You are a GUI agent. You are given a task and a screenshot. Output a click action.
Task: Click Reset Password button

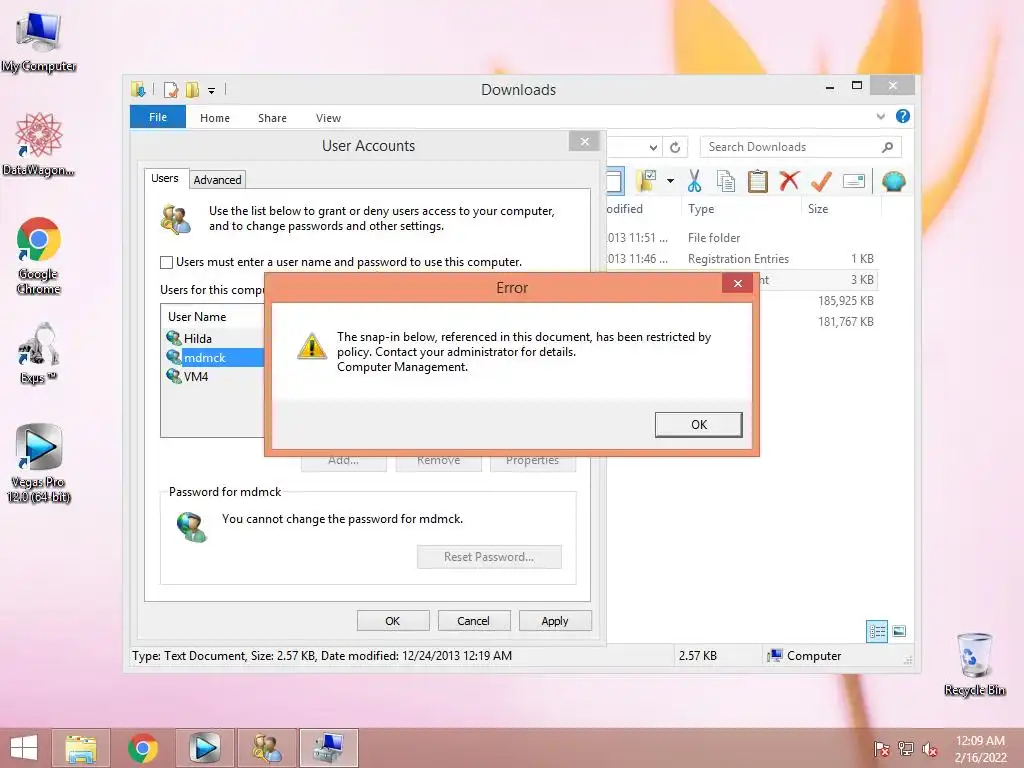point(489,557)
